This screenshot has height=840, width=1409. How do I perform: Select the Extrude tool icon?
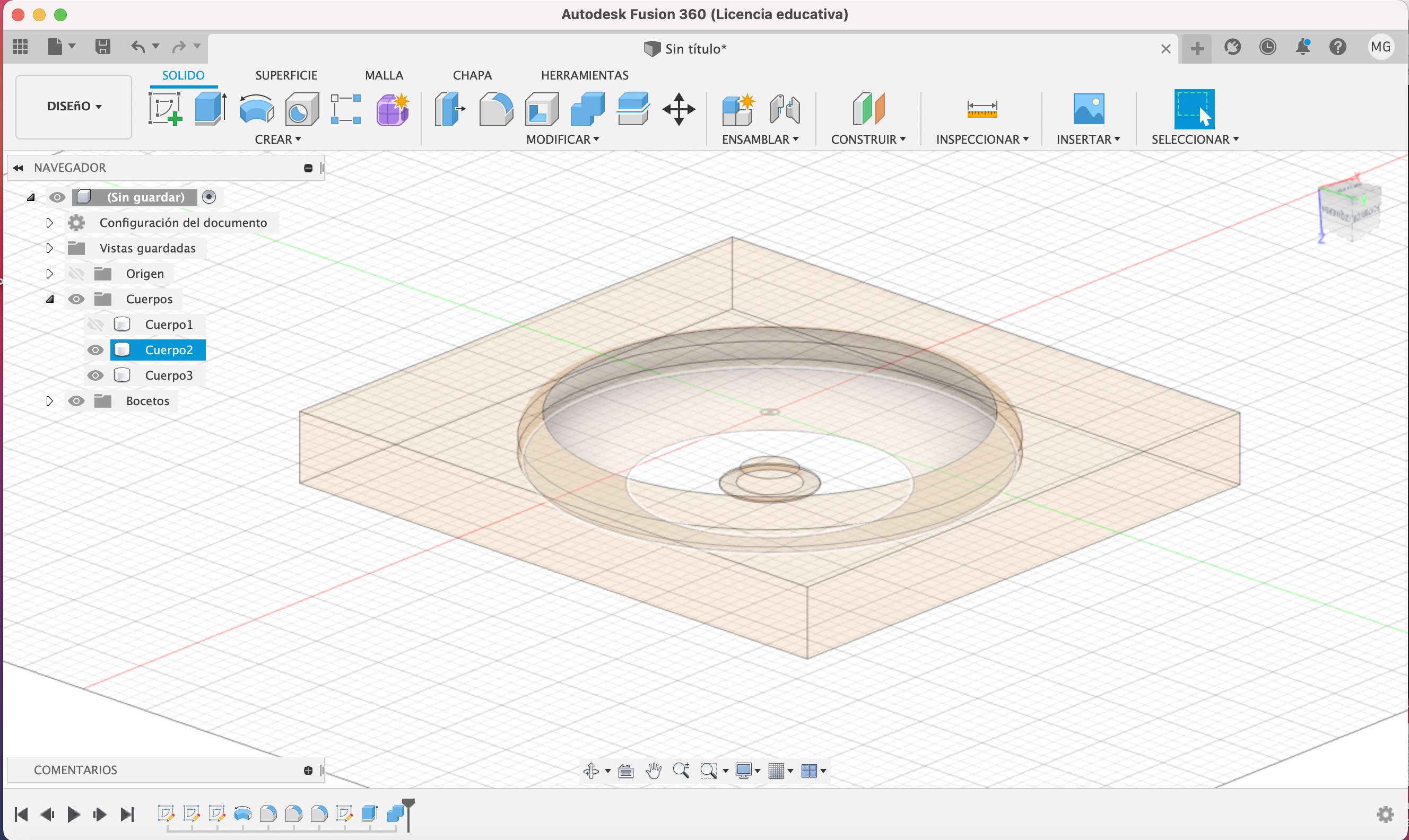[x=211, y=109]
